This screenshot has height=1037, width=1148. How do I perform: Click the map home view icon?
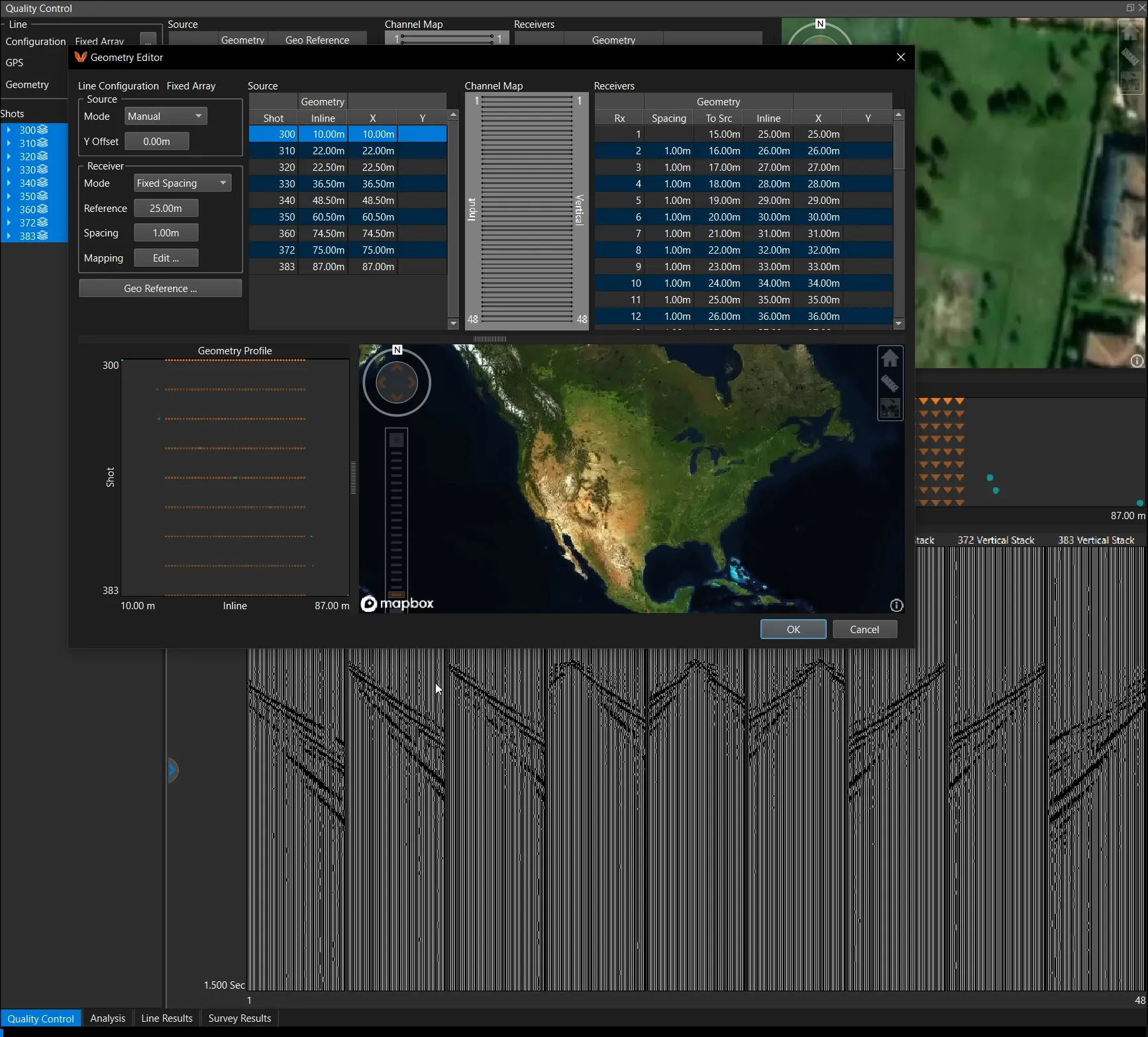point(890,358)
